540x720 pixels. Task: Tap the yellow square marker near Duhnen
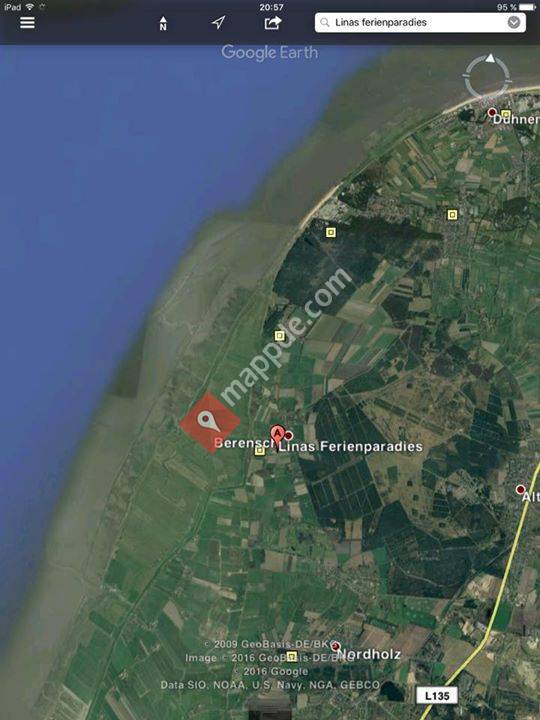point(506,114)
